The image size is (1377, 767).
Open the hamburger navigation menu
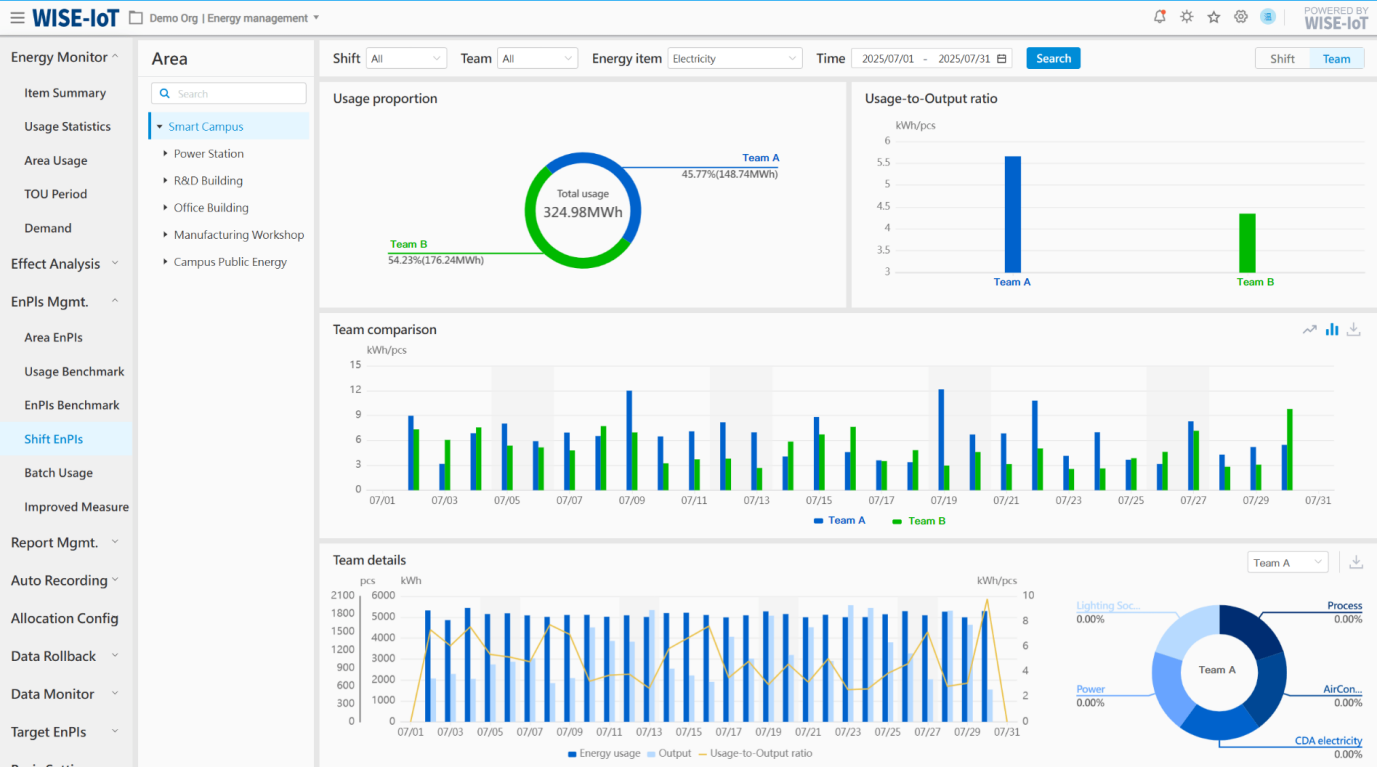click(17, 18)
